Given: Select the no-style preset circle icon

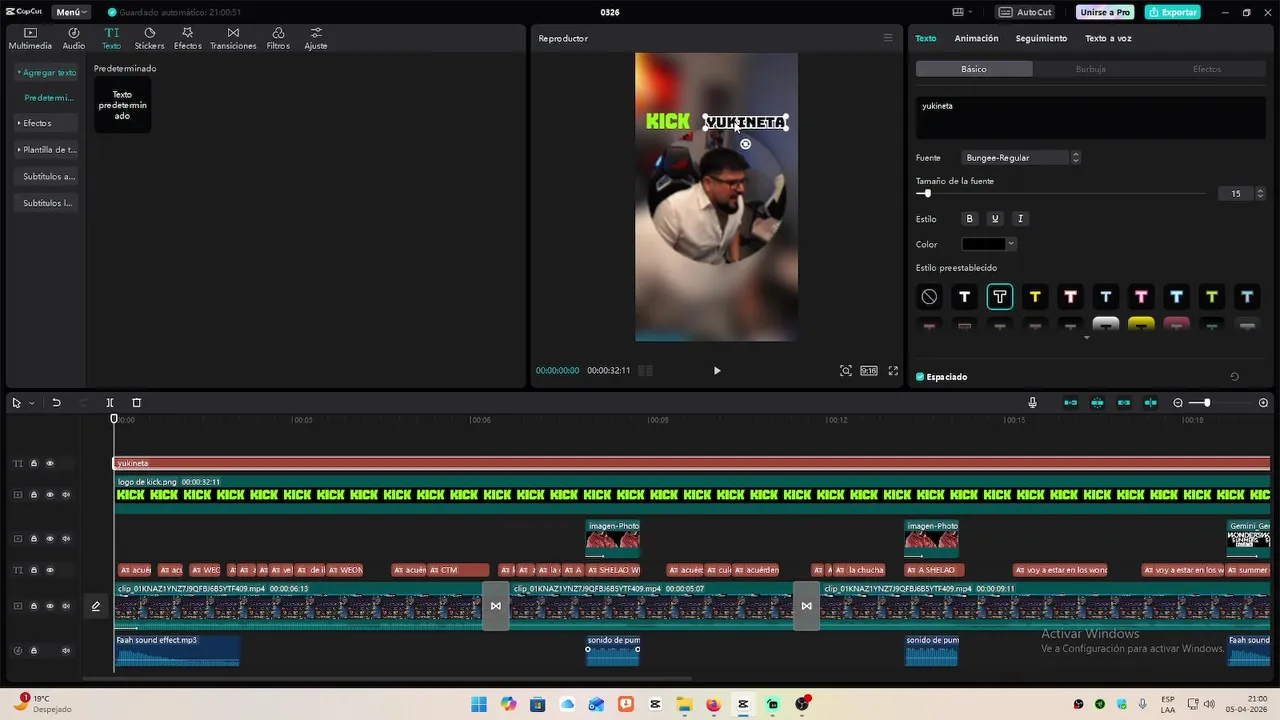Looking at the screenshot, I should pos(929,297).
